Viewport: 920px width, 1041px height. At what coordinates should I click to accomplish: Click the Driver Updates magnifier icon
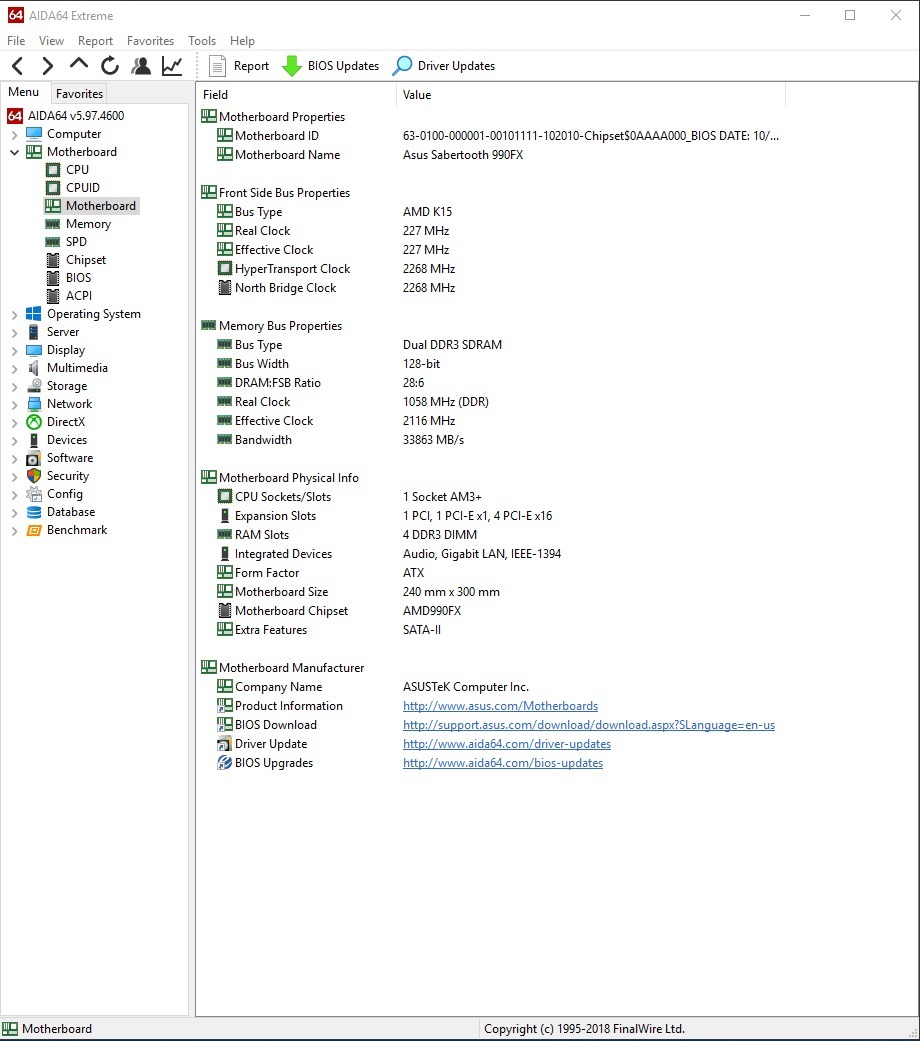pos(402,66)
